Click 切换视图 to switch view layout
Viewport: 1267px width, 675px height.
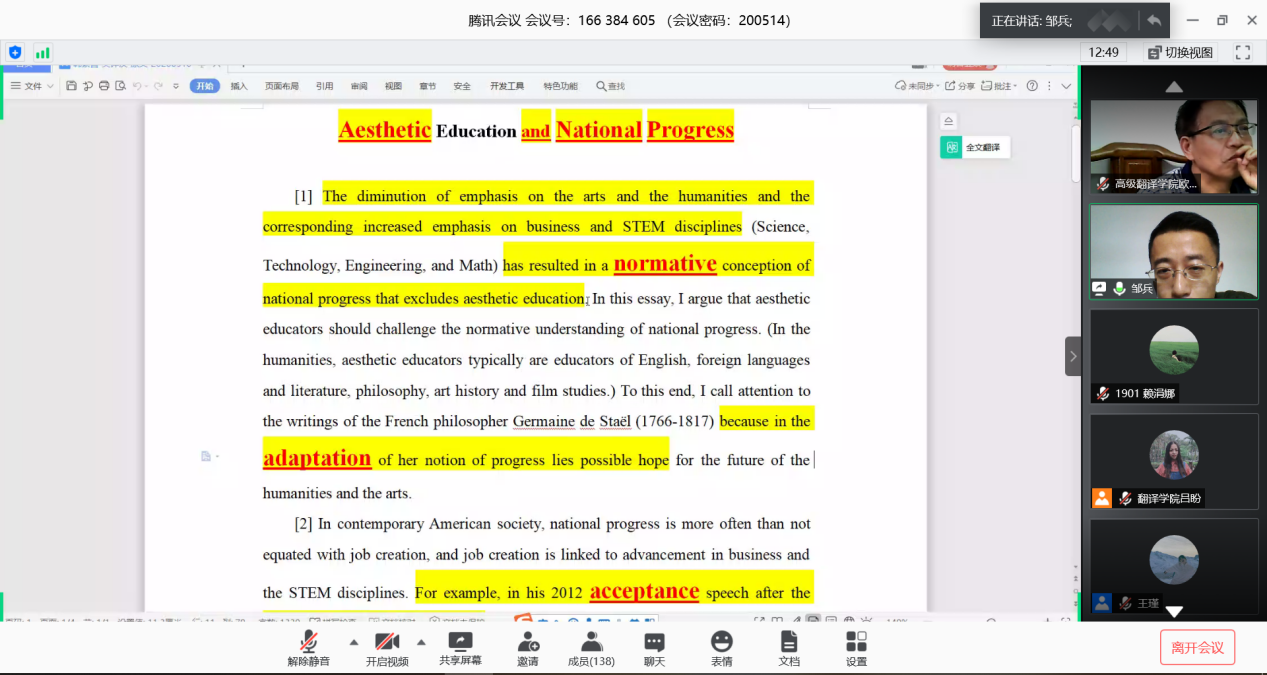coord(1180,52)
